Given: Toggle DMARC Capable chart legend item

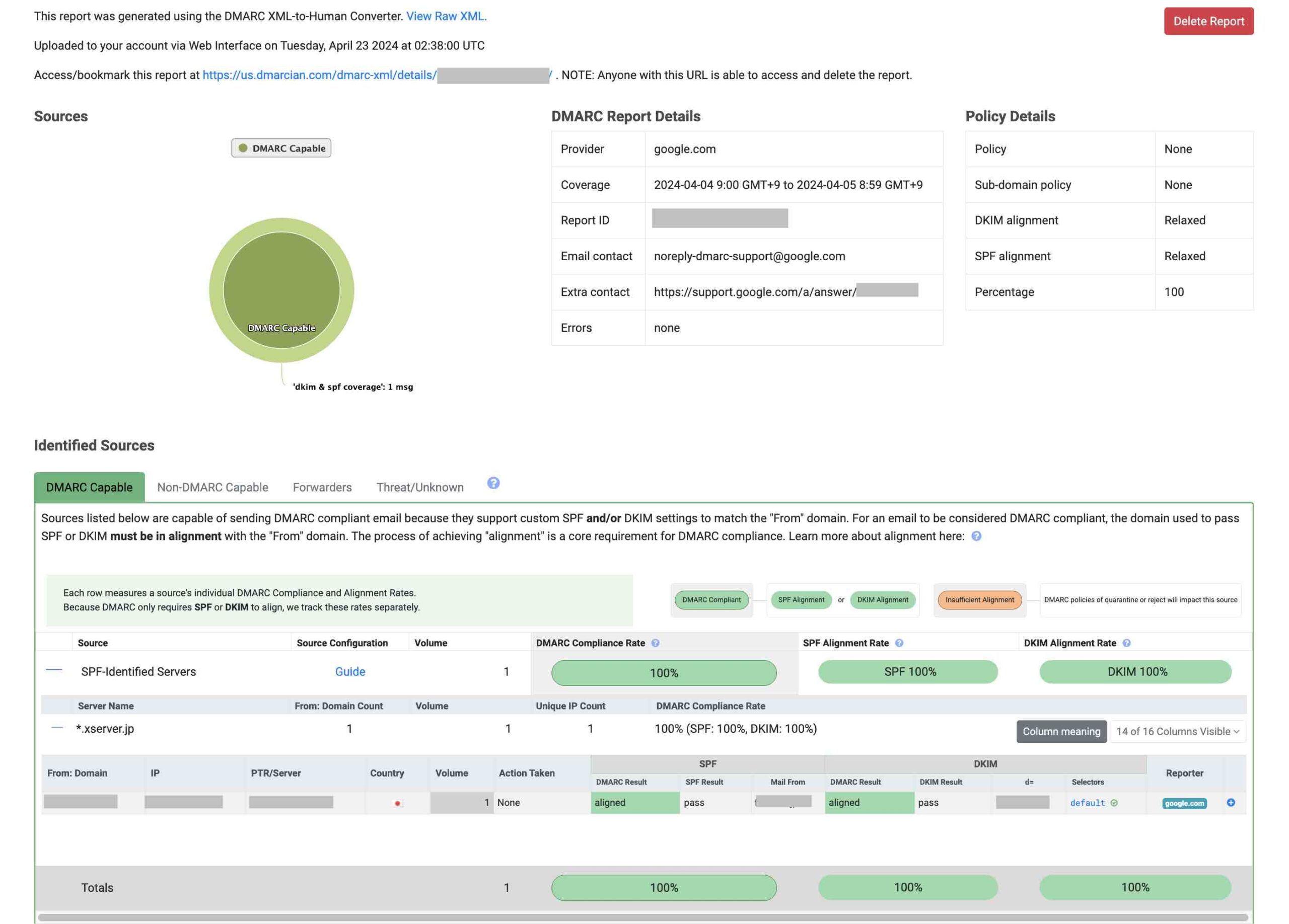Looking at the screenshot, I should [281, 148].
